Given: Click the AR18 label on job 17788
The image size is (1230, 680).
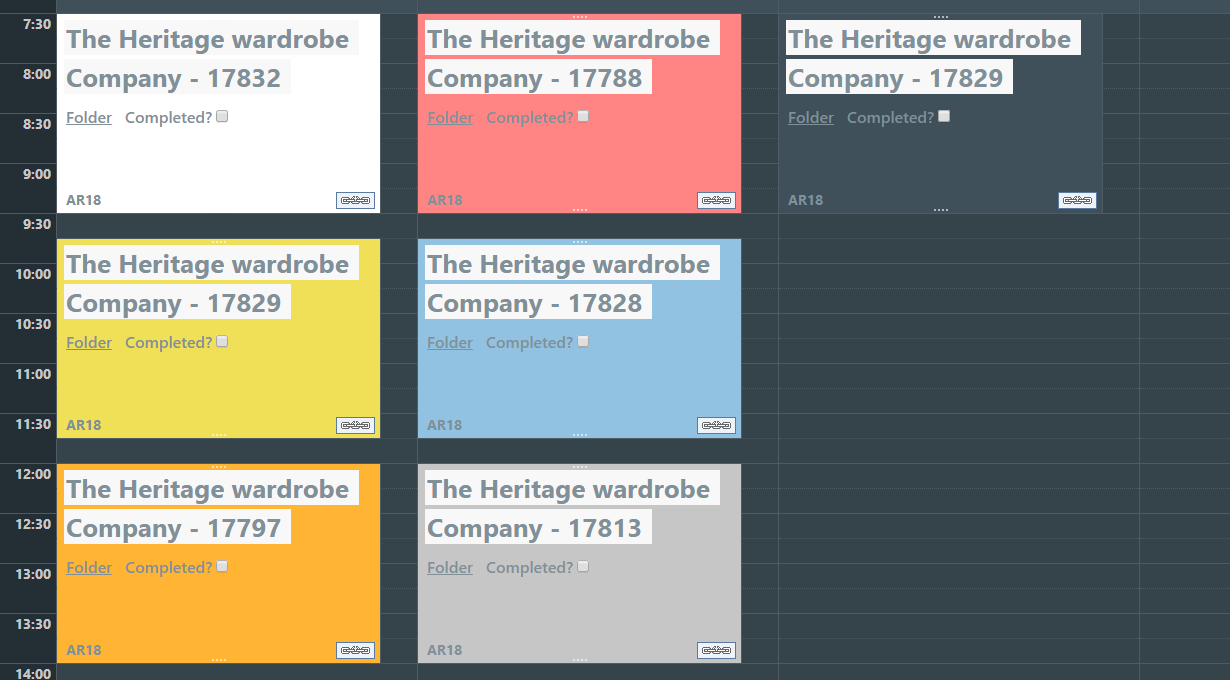Looking at the screenshot, I should coord(445,200).
